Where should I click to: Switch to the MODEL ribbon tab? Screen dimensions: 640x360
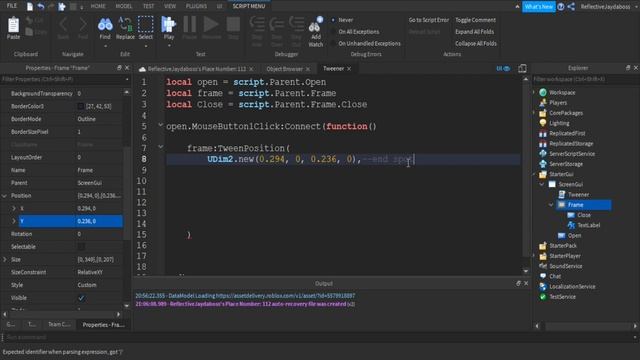tap(124, 6)
